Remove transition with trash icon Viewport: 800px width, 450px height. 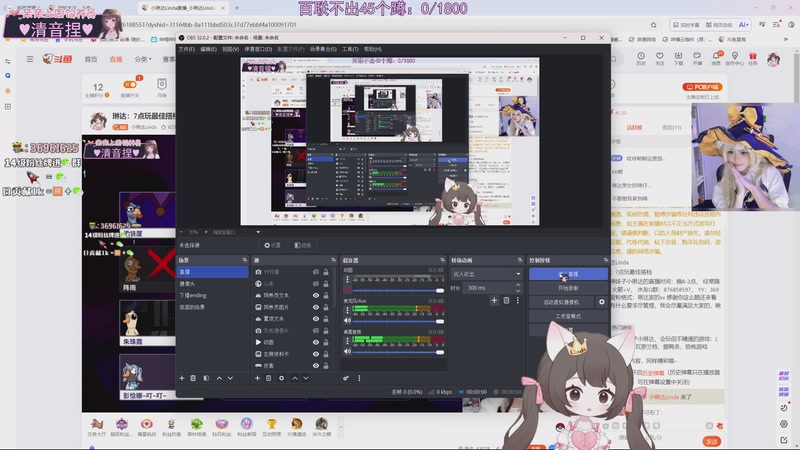coord(506,301)
